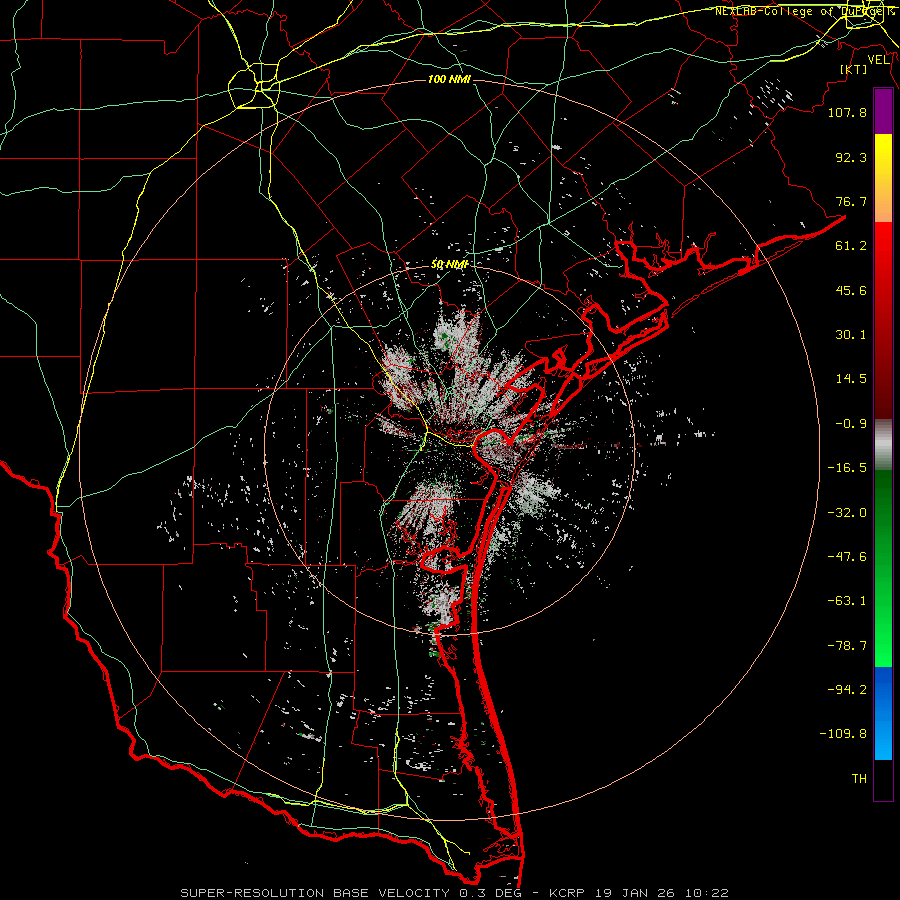
Task: Click the product title caption at bottom
Action: [x=455, y=893]
